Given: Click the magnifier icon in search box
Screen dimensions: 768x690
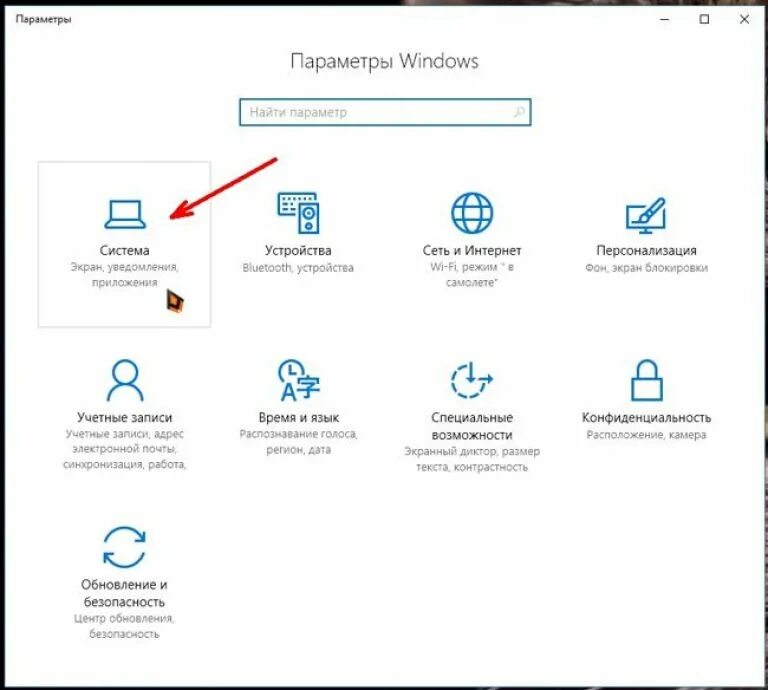Looking at the screenshot, I should pos(519,112).
